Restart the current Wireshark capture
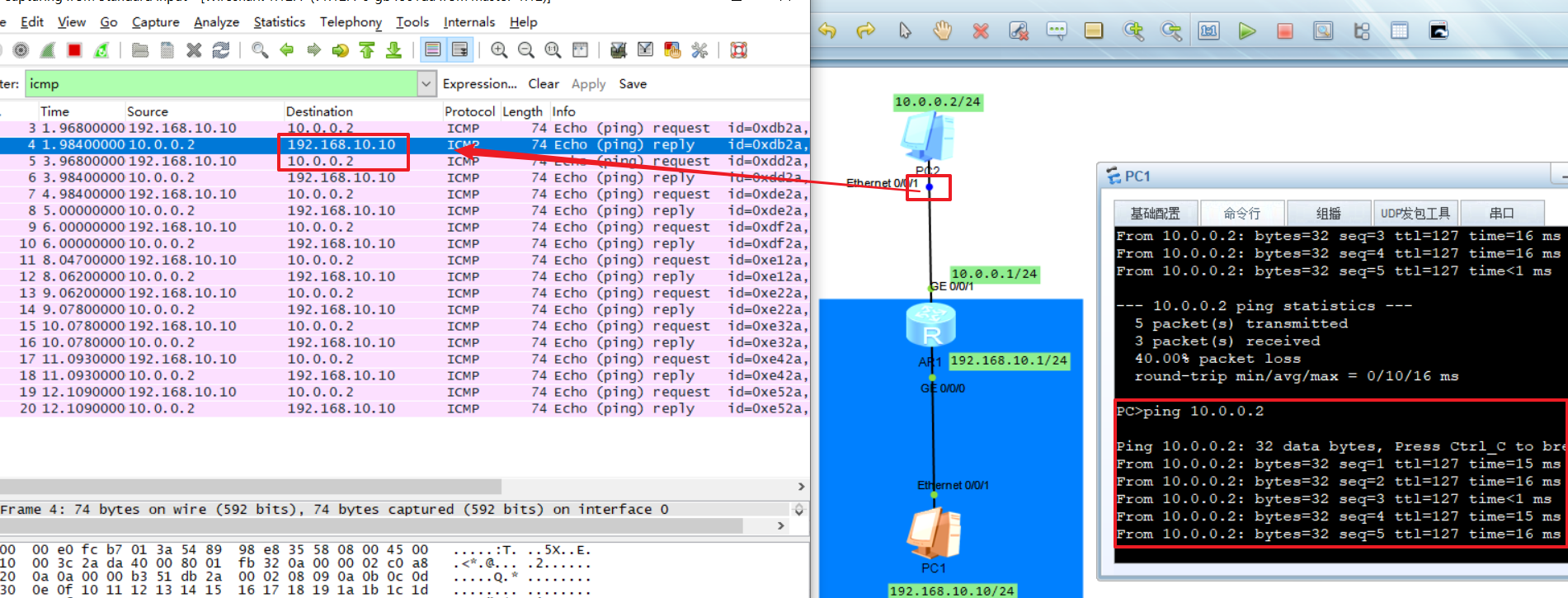This screenshot has width=1568, height=598. point(101,50)
